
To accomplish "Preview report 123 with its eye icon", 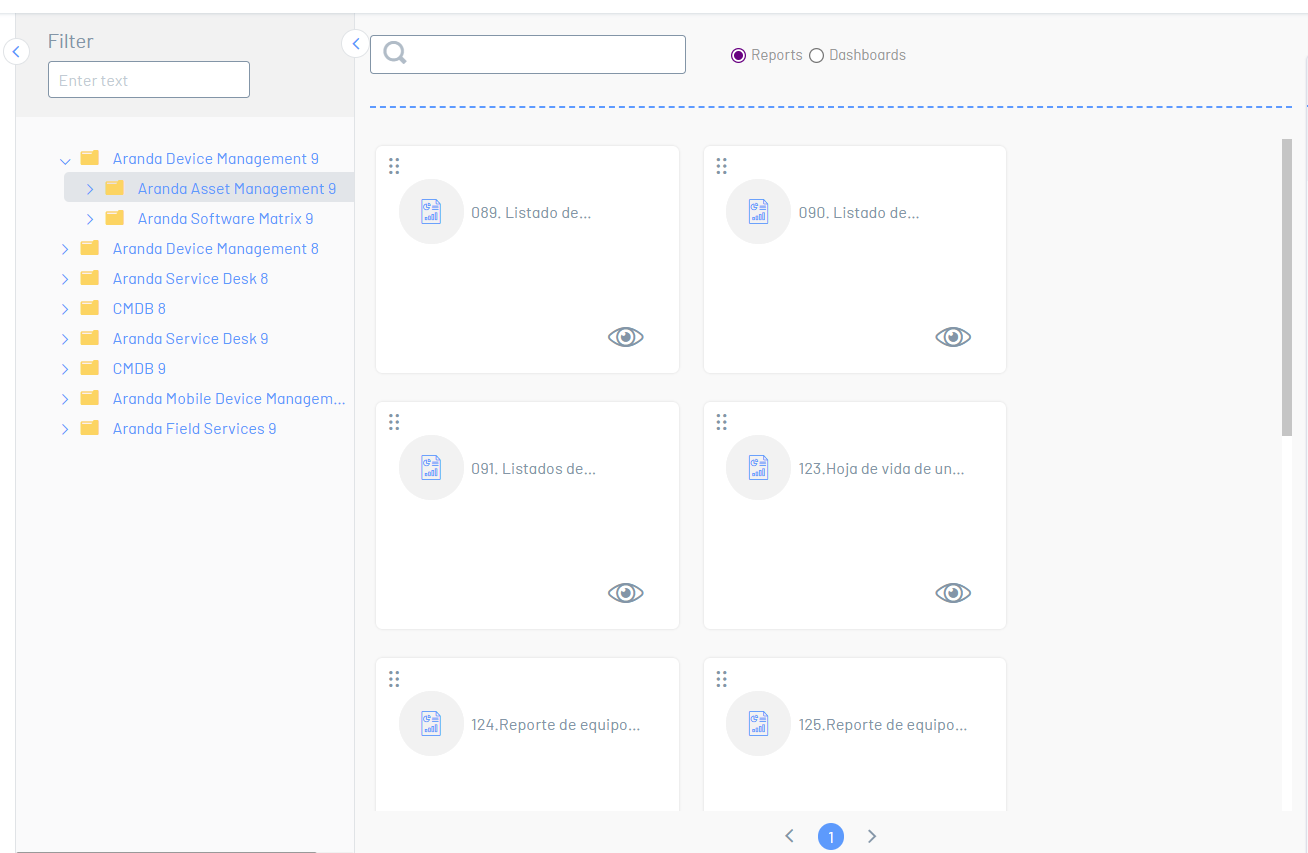I will coord(952,593).
